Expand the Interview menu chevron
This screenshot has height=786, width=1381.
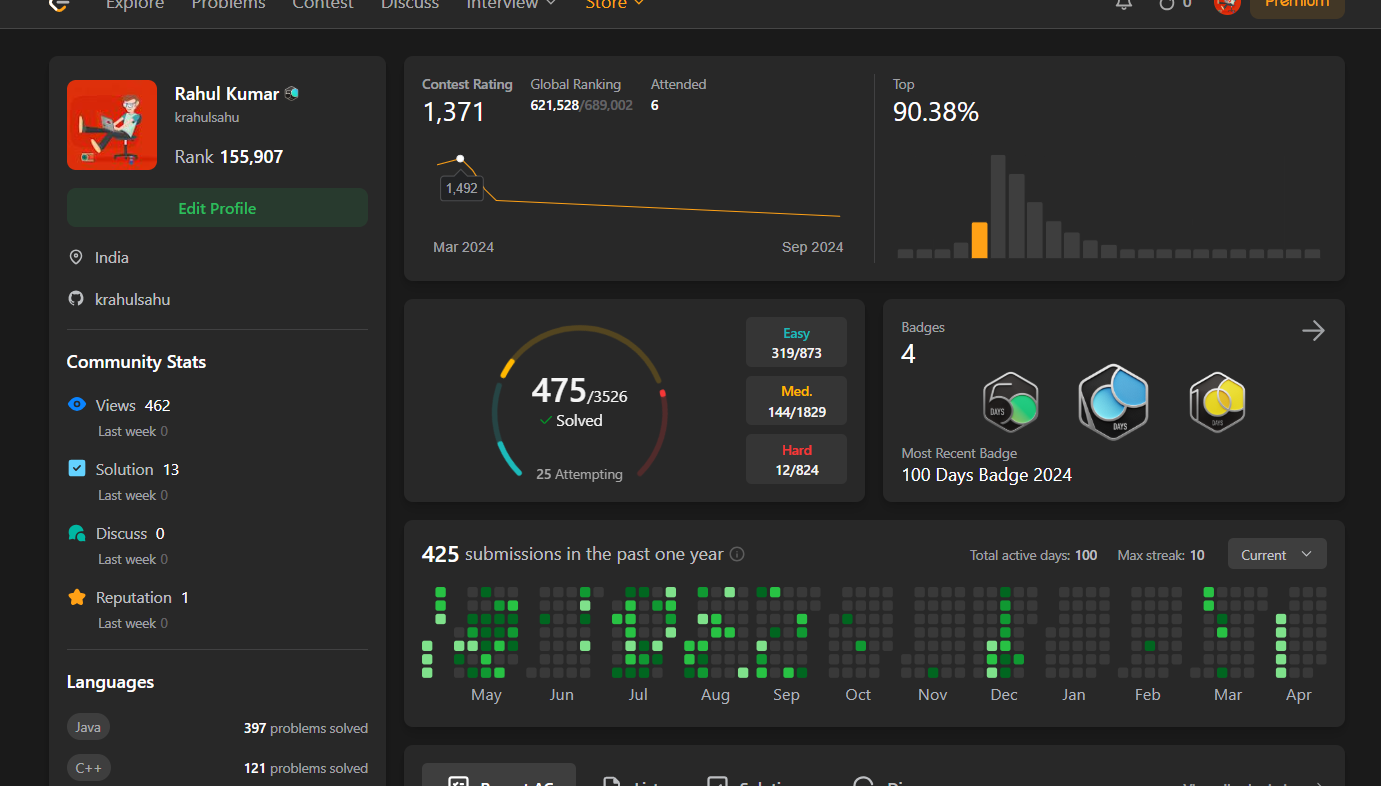tap(551, 4)
